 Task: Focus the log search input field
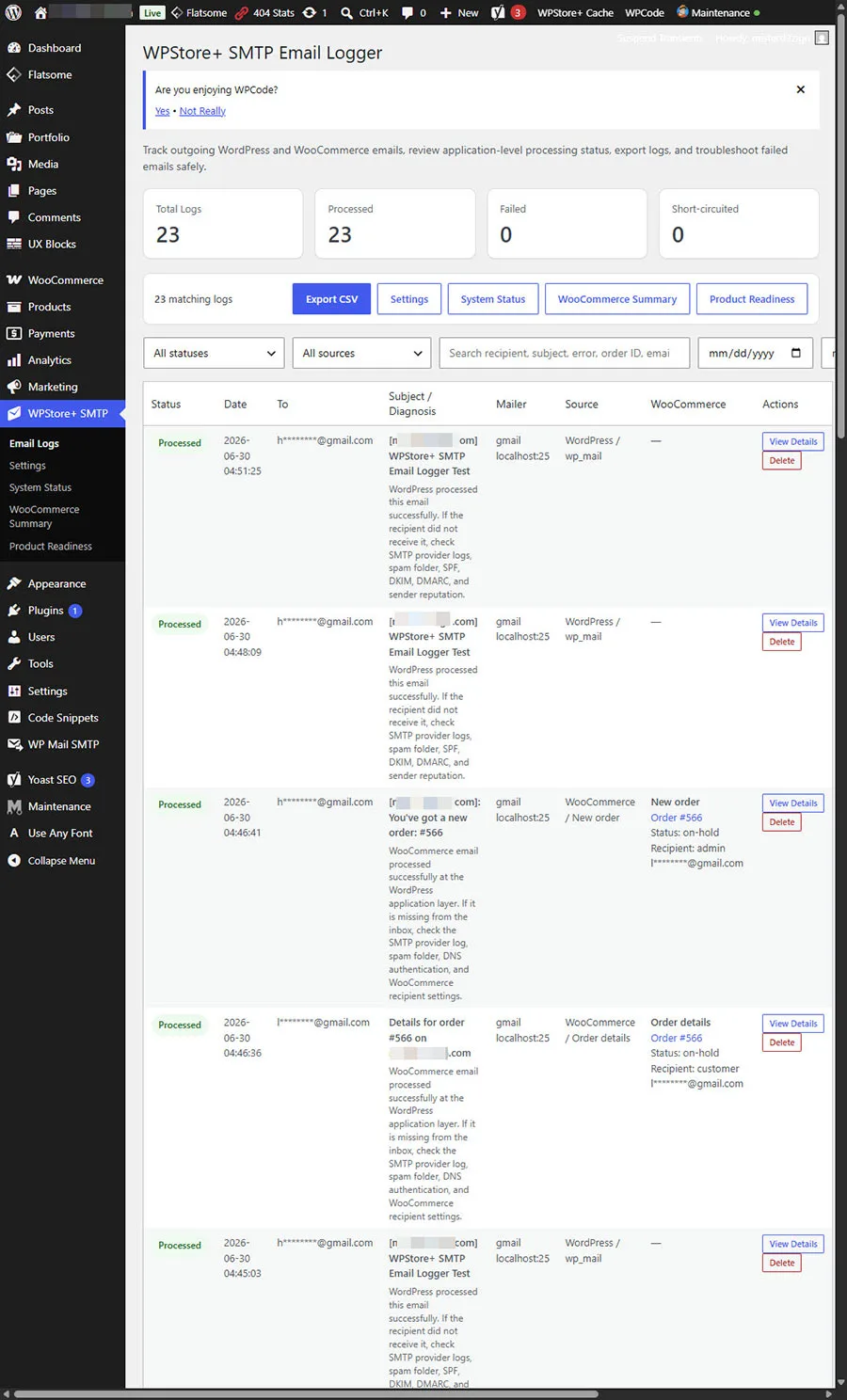coord(565,354)
